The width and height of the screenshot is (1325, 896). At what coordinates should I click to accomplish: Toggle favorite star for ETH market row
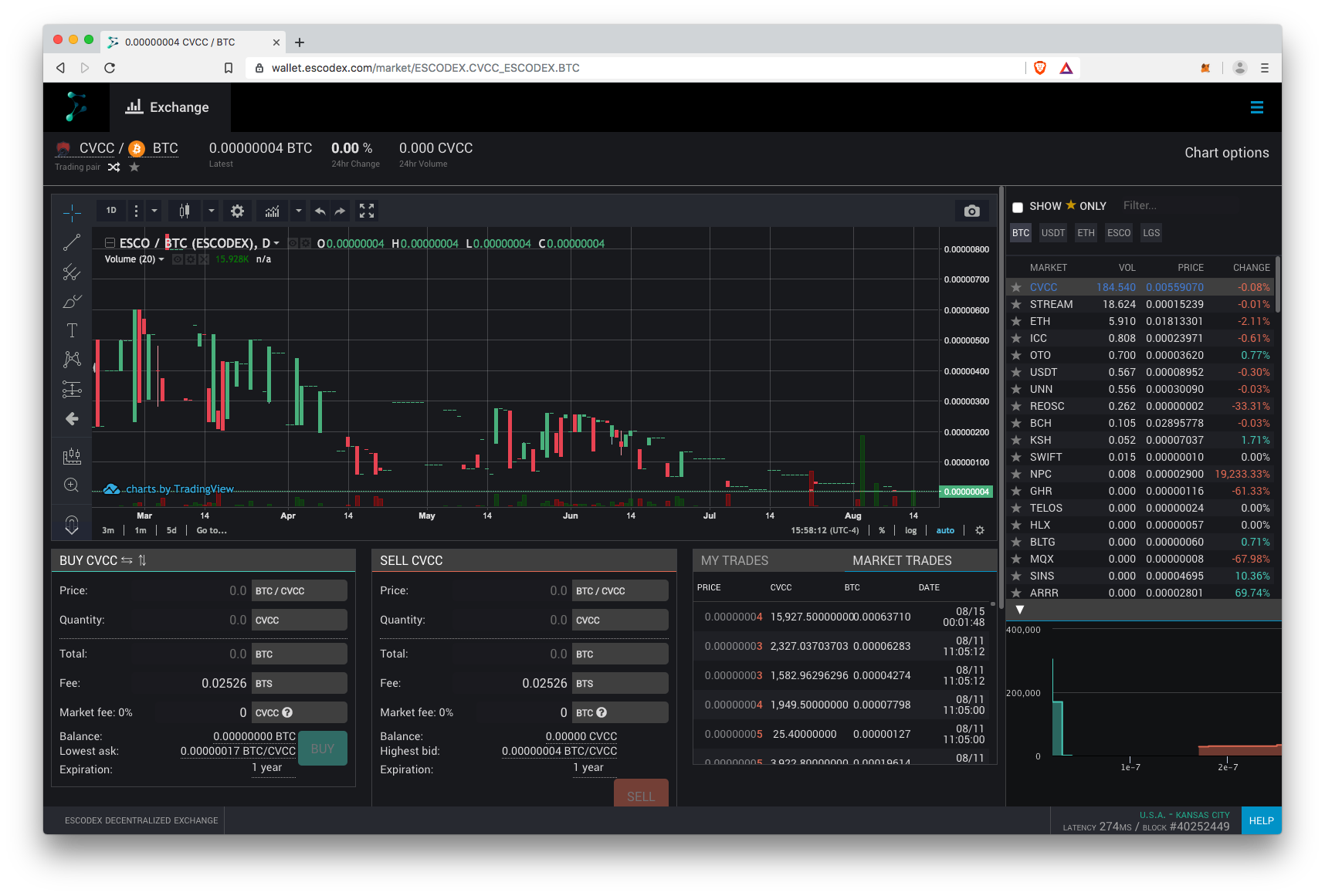(x=1016, y=321)
